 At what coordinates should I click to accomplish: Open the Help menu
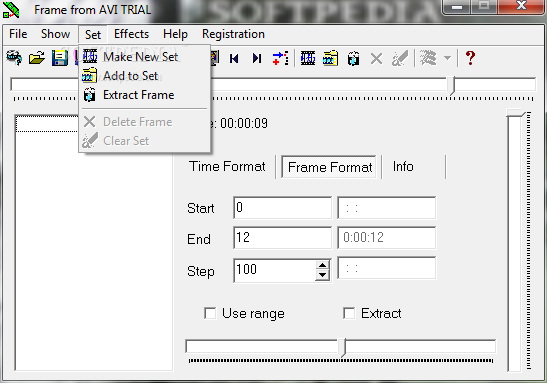point(175,34)
